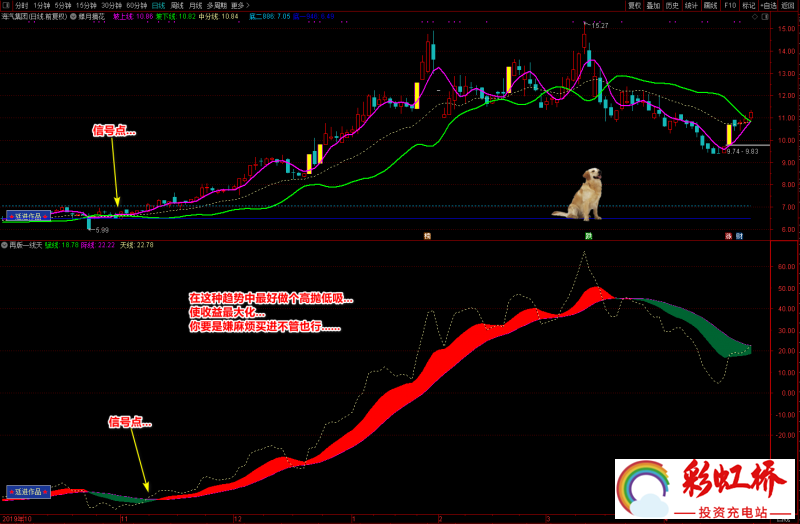800x524 pixels.
Task: Switch to 分时 intraday view
Action: [21, 6]
